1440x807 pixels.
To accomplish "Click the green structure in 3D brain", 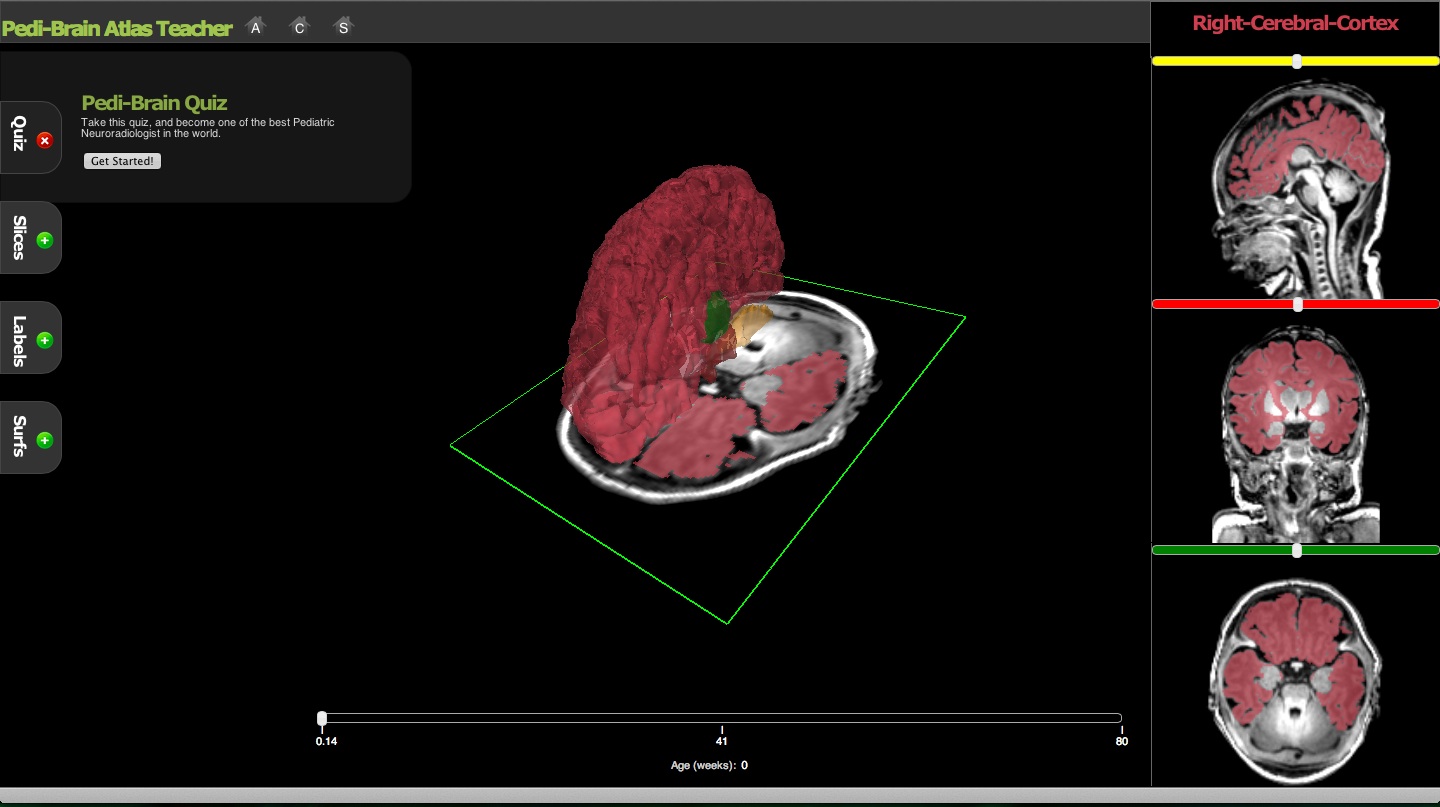I will (x=716, y=318).
